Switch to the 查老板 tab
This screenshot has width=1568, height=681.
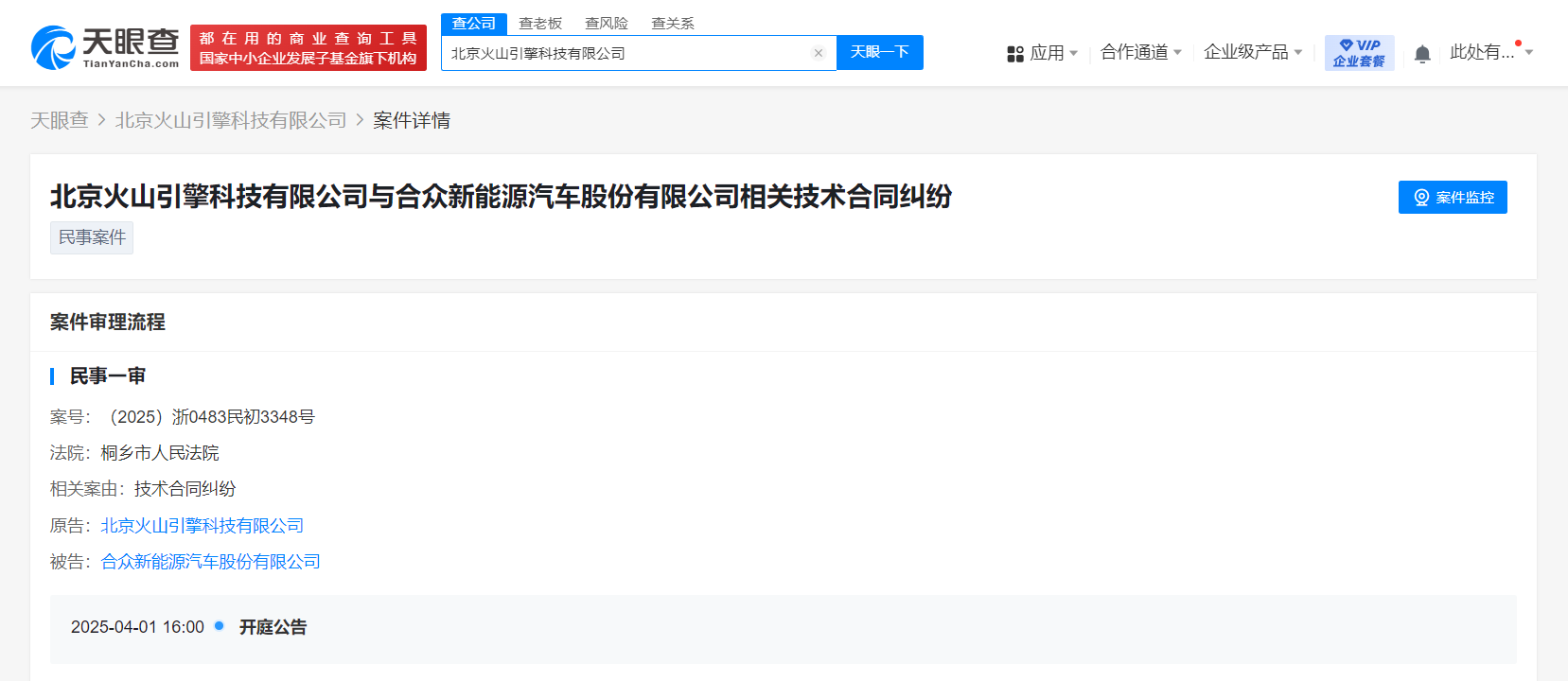540,24
